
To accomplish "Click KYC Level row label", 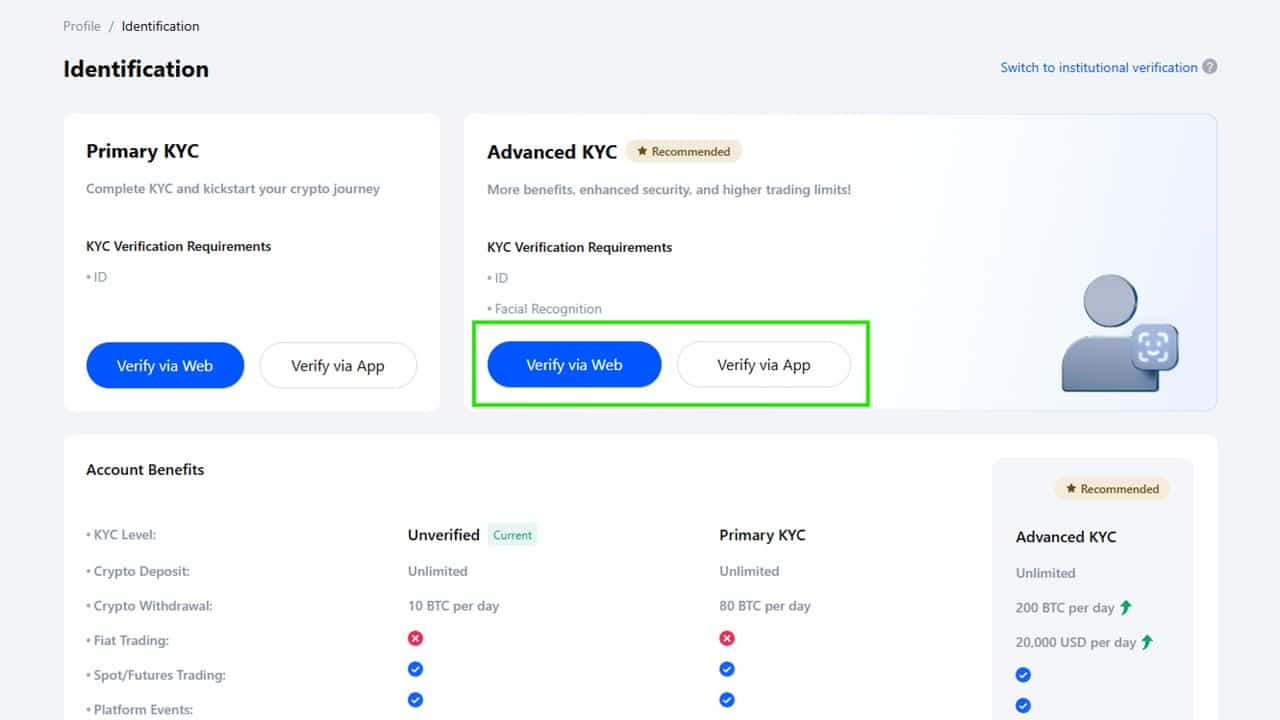I will tap(121, 535).
